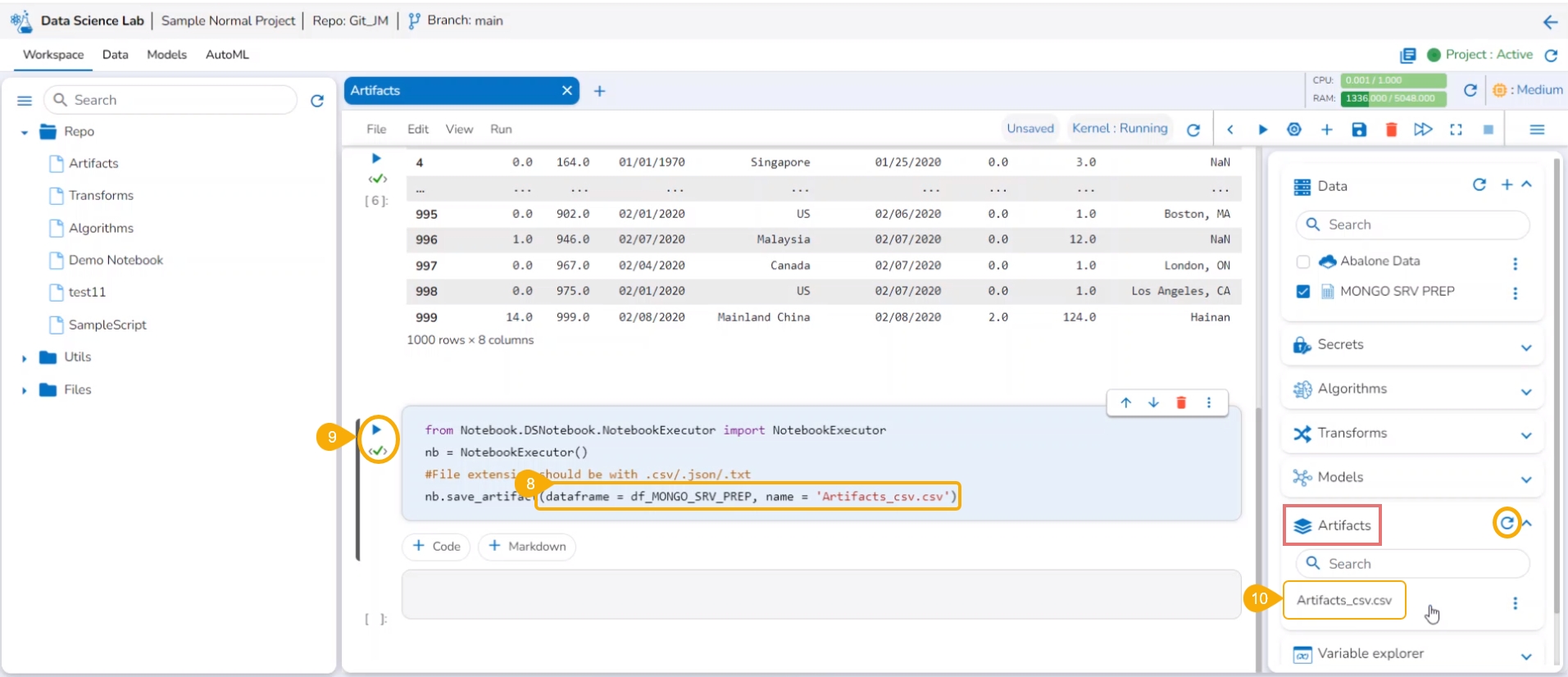Add a new Markdown cell
The height and width of the screenshot is (677, 1568).
(x=527, y=547)
